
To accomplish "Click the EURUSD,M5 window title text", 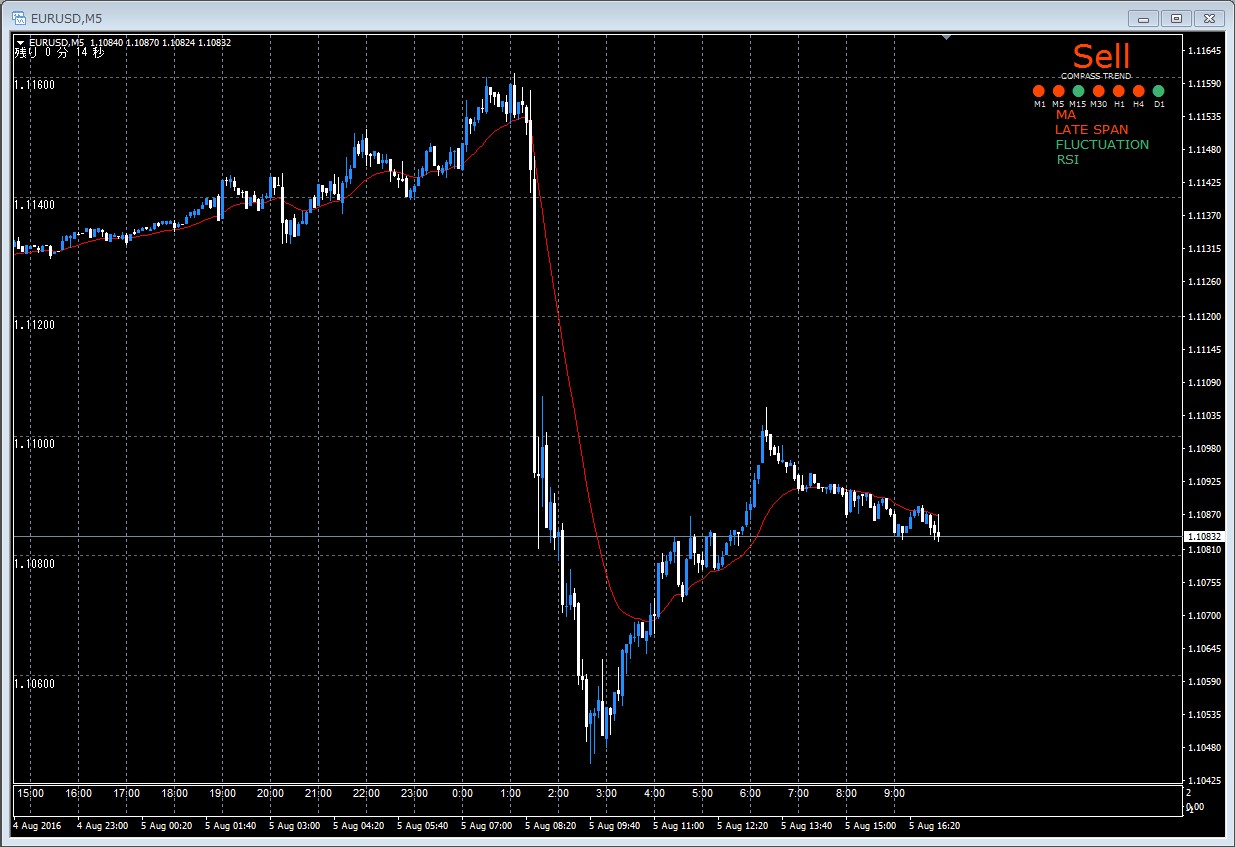I will (67, 19).
